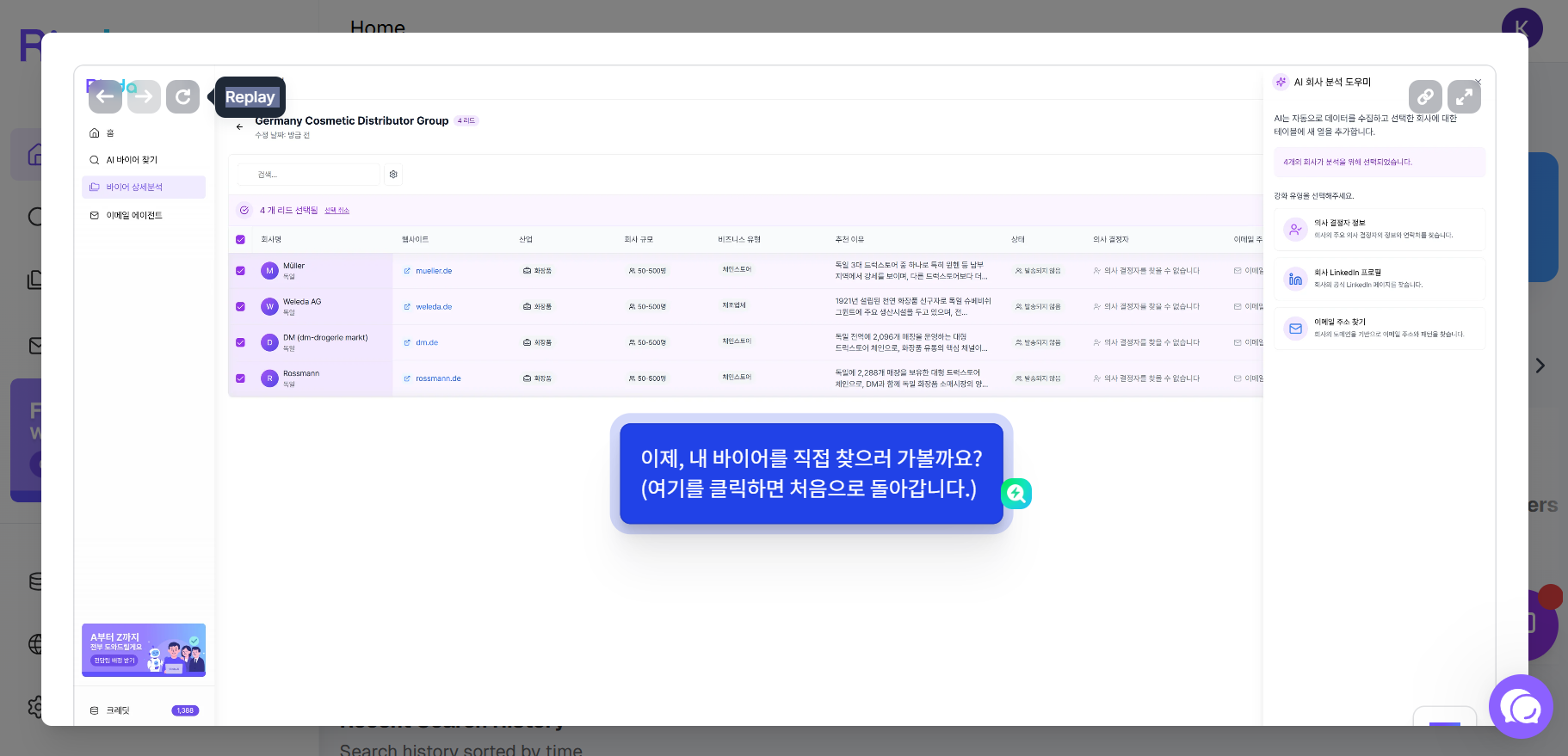Click the 4 개 리드 선택됨 status text
Viewport: 1568px width, 756px height.
(x=288, y=211)
